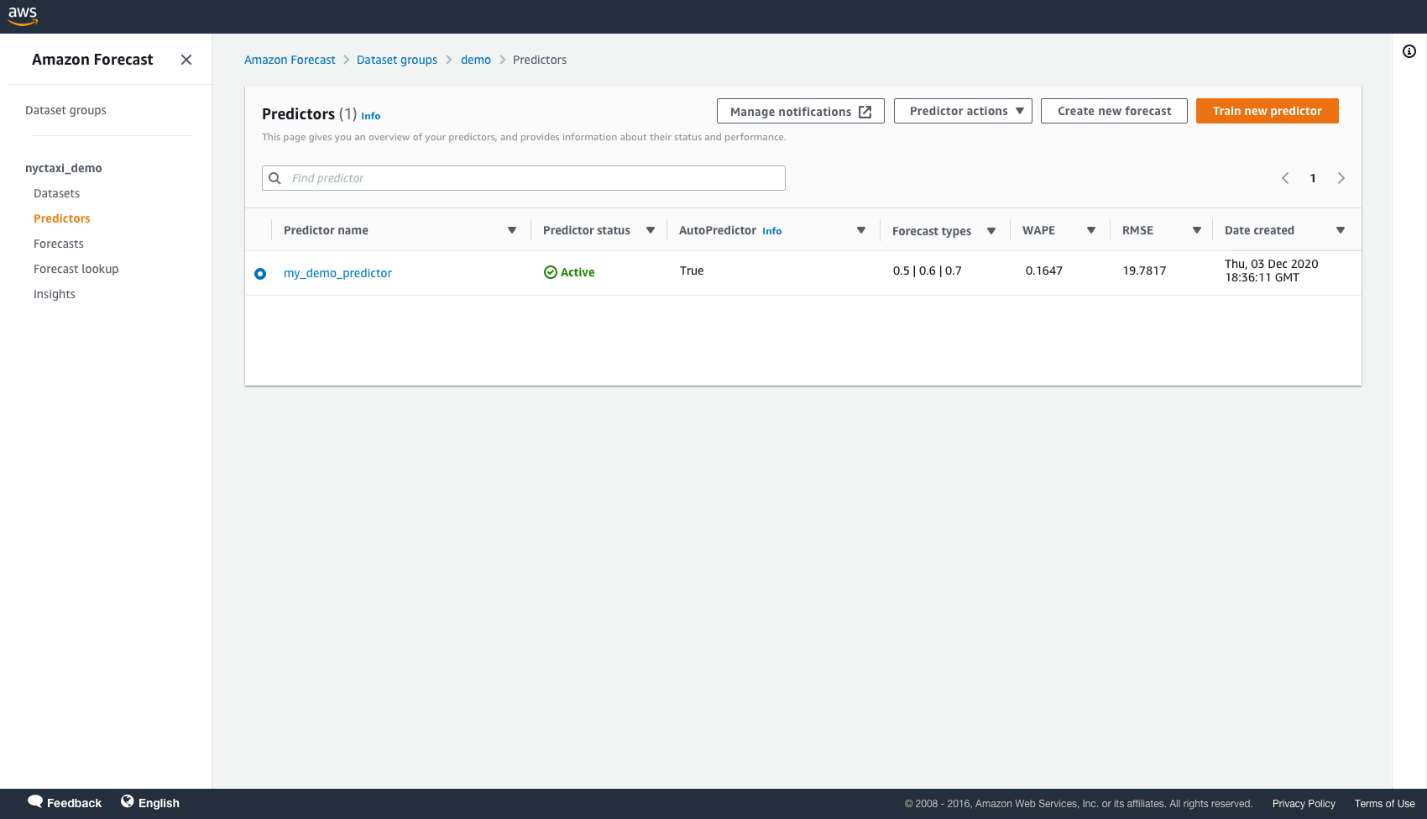Viewport: 1427px width, 819px height.
Task: Click Train new predictor button
Action: [x=1267, y=111]
